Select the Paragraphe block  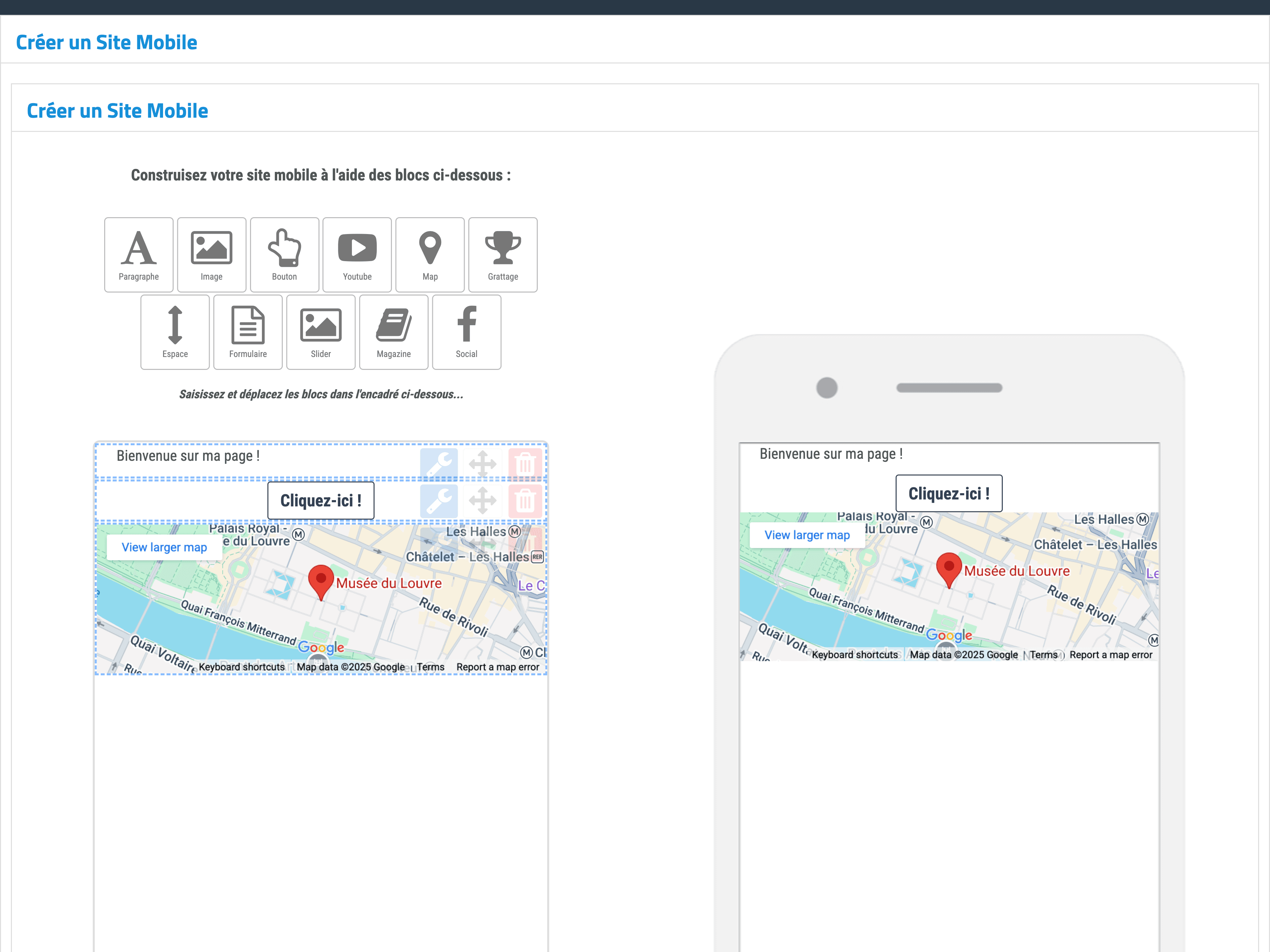click(x=138, y=254)
